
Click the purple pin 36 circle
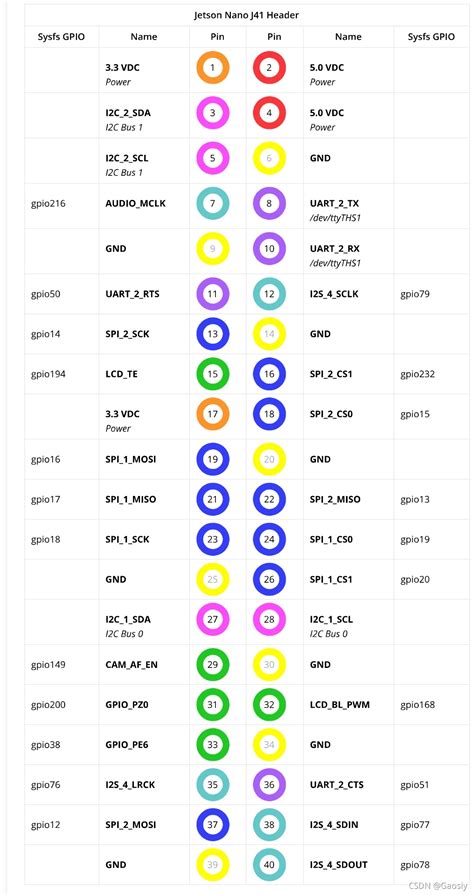pos(270,785)
